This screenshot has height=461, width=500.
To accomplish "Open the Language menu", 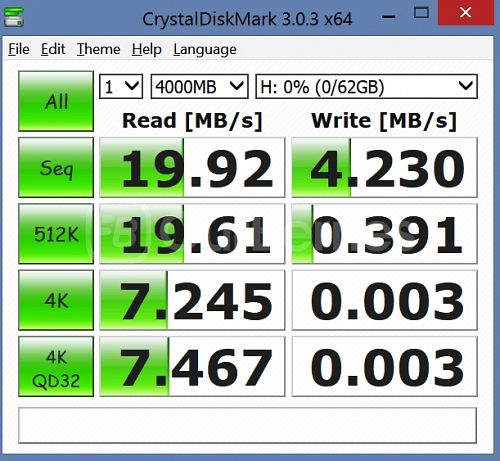I will click(205, 49).
